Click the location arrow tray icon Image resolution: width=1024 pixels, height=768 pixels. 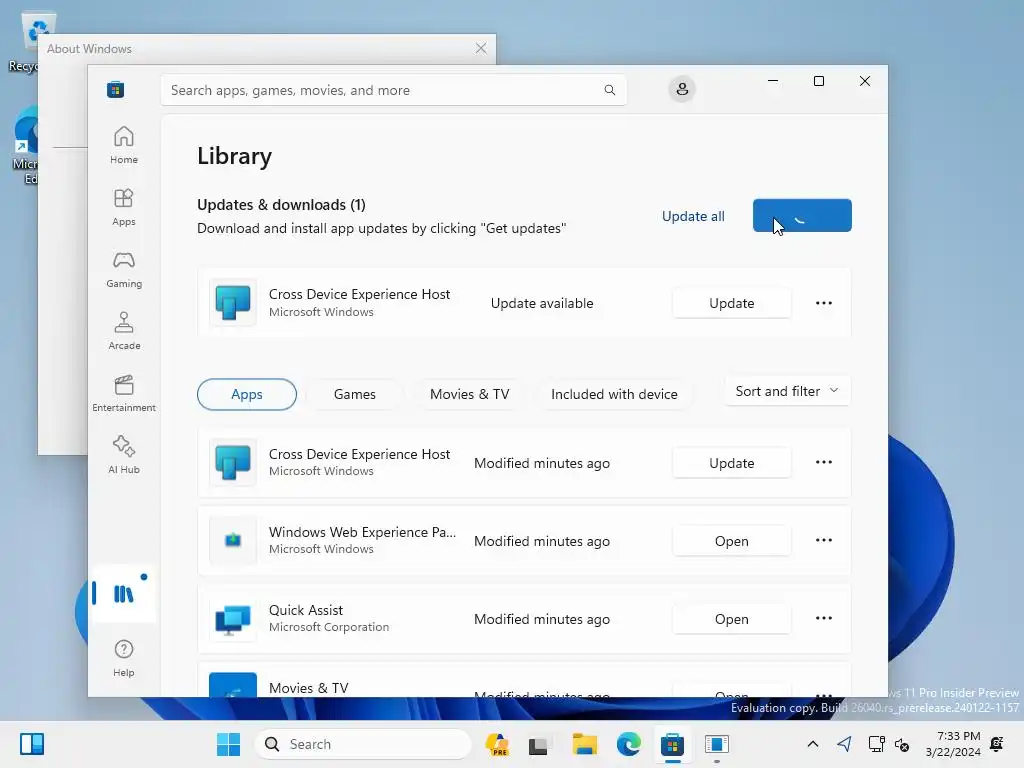(x=844, y=744)
